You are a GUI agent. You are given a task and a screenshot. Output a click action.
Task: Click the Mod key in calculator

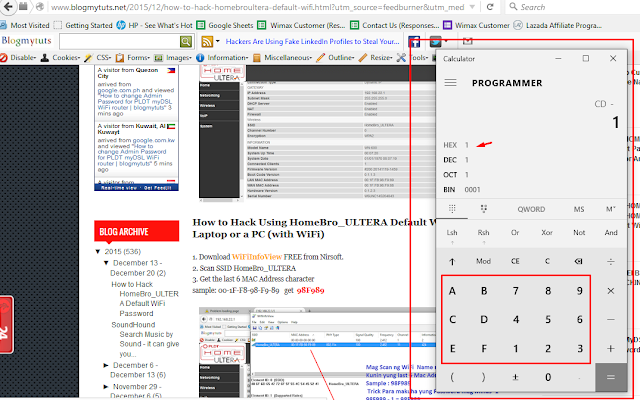coord(484,261)
